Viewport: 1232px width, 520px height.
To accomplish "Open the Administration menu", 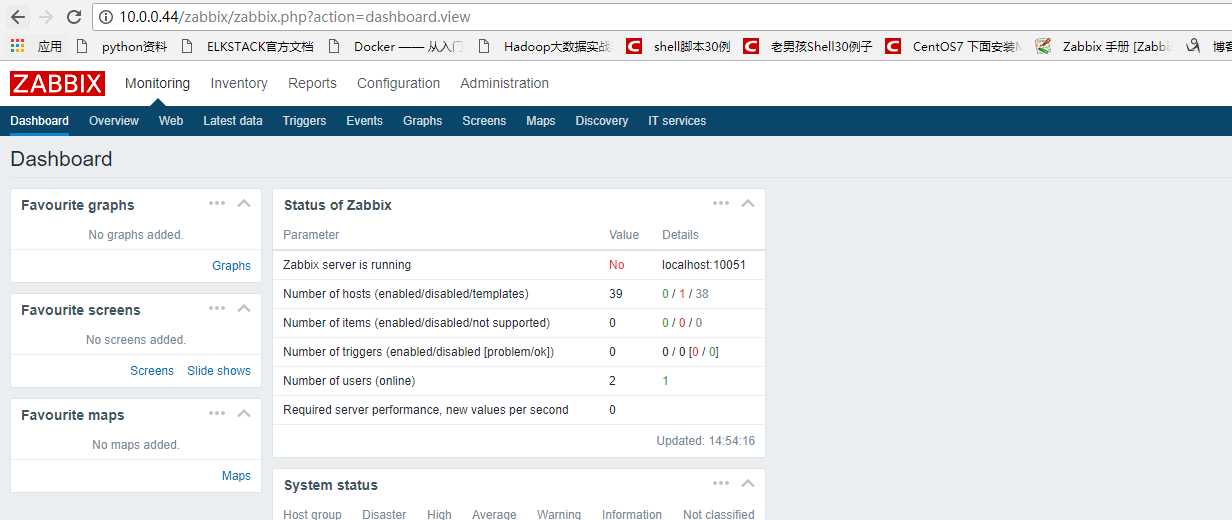I will click(x=504, y=83).
